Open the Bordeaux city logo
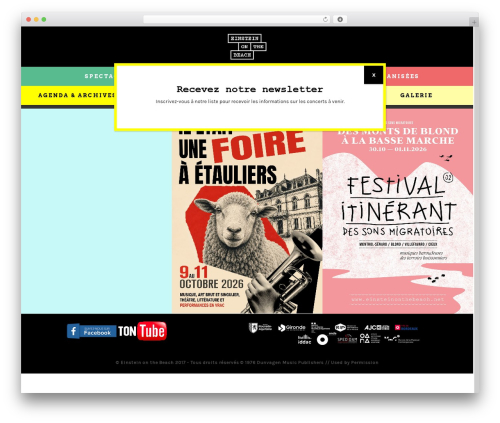500x423 pixels. pyautogui.click(x=406, y=328)
